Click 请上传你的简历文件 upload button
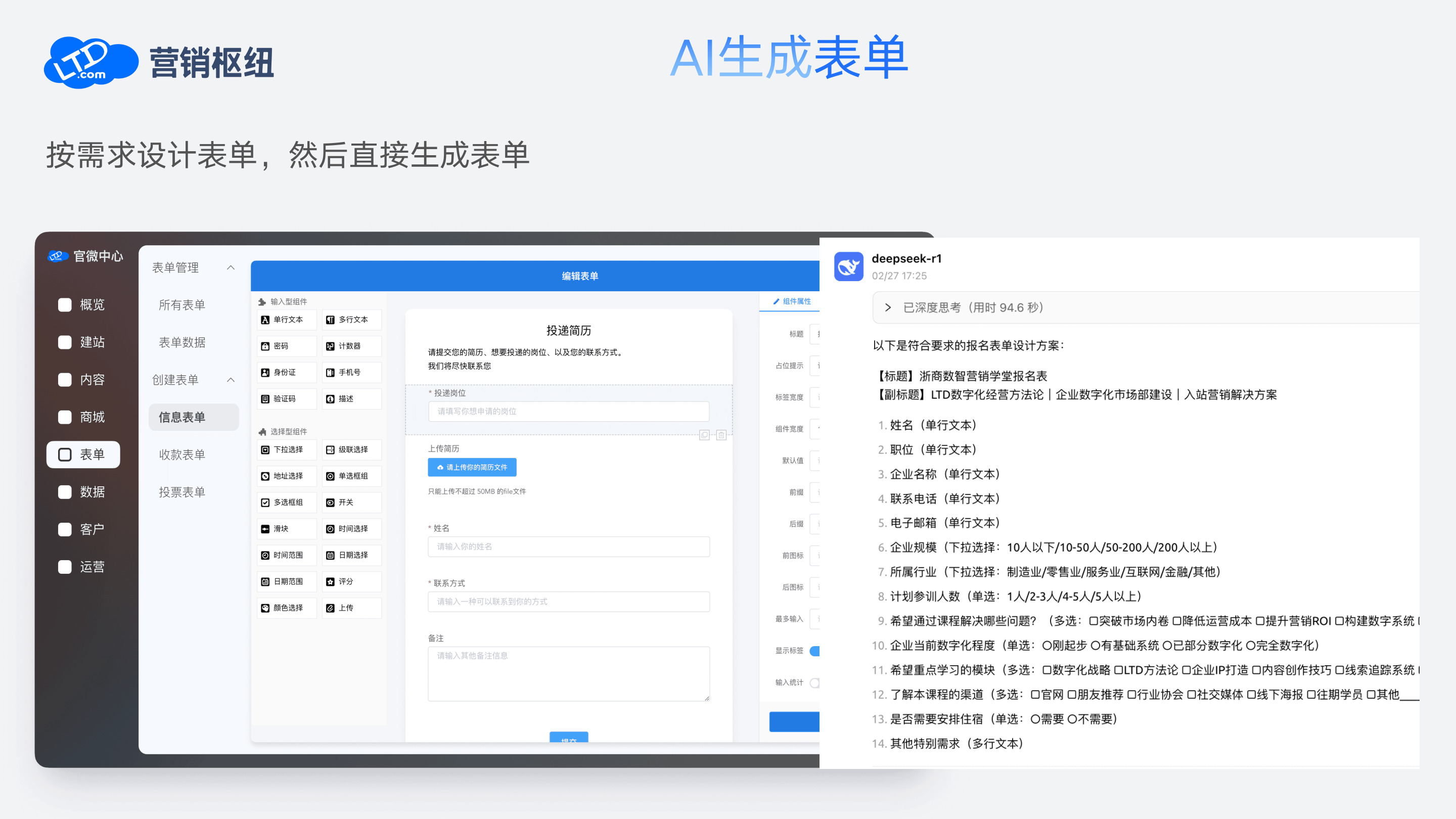The image size is (1456, 819). coord(472,468)
